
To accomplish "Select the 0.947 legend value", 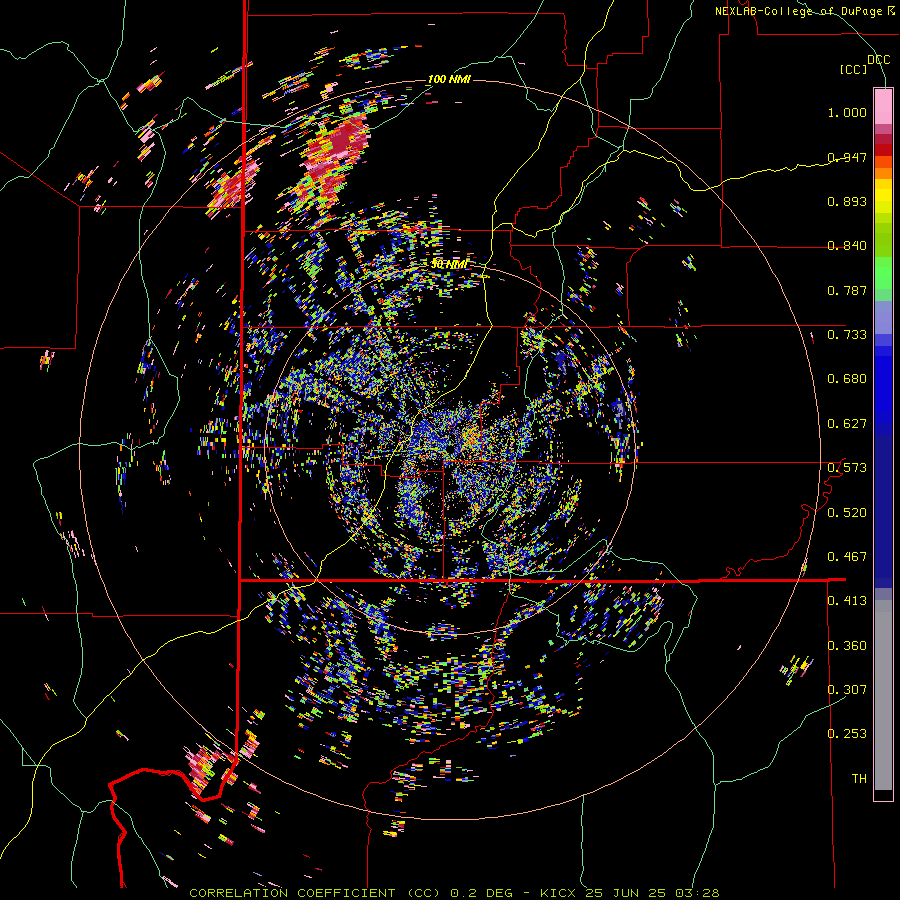I will pyautogui.click(x=847, y=157).
